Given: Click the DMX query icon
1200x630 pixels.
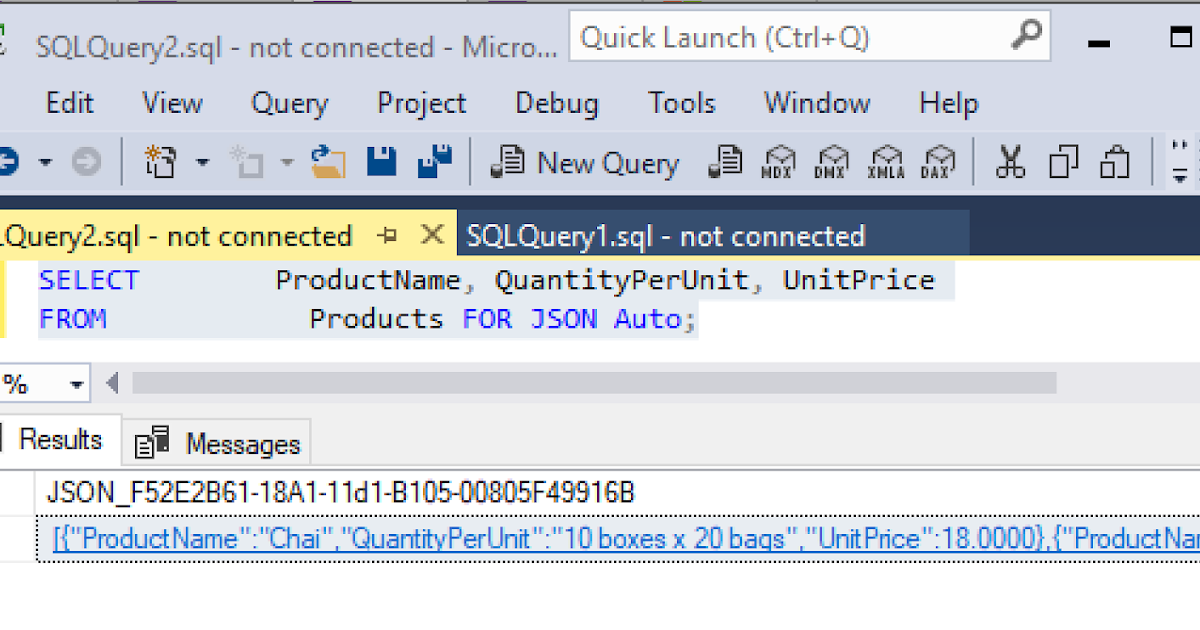Looking at the screenshot, I should (x=831, y=162).
